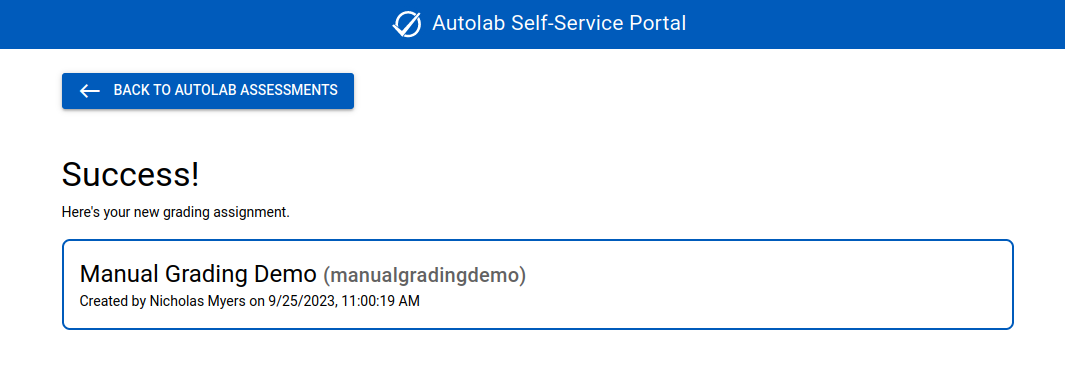Click the (manualgradingdemo) identifier text
The height and width of the screenshot is (372, 1065).
coord(425,276)
